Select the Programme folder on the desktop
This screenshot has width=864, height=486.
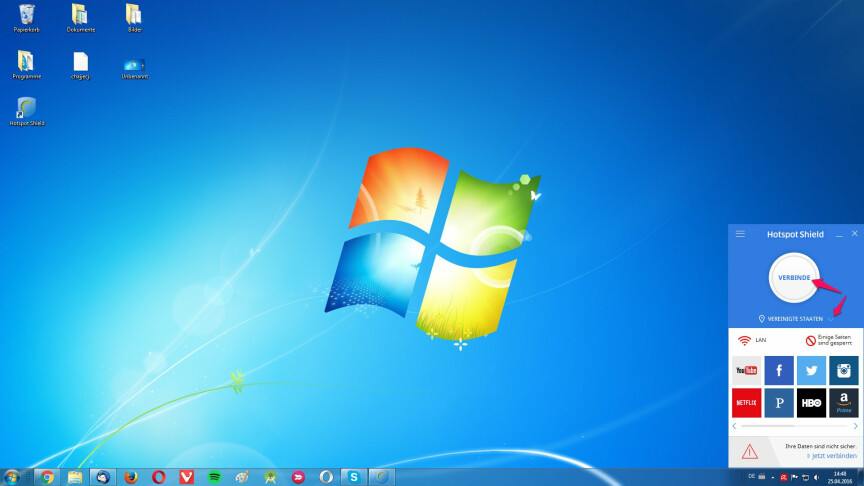[26, 65]
